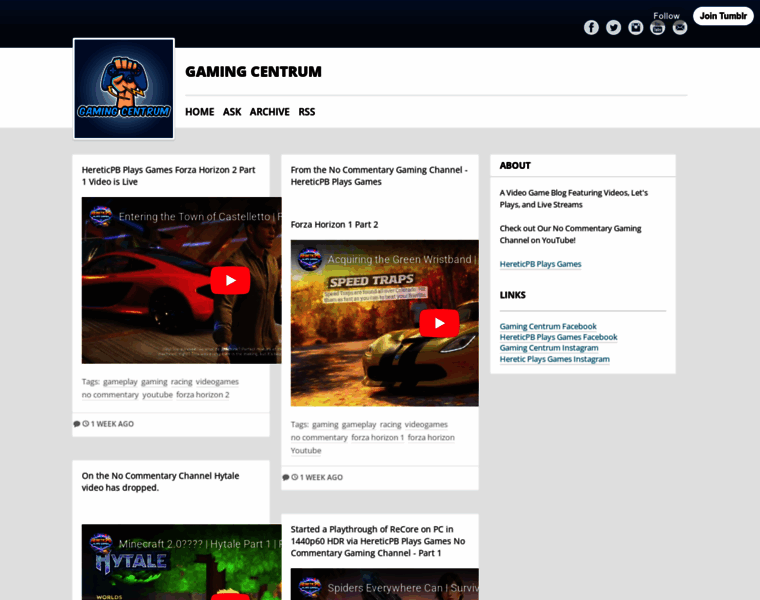Open HereticPB Plays Games link in About
The height and width of the screenshot is (600, 760).
pyautogui.click(x=540, y=264)
